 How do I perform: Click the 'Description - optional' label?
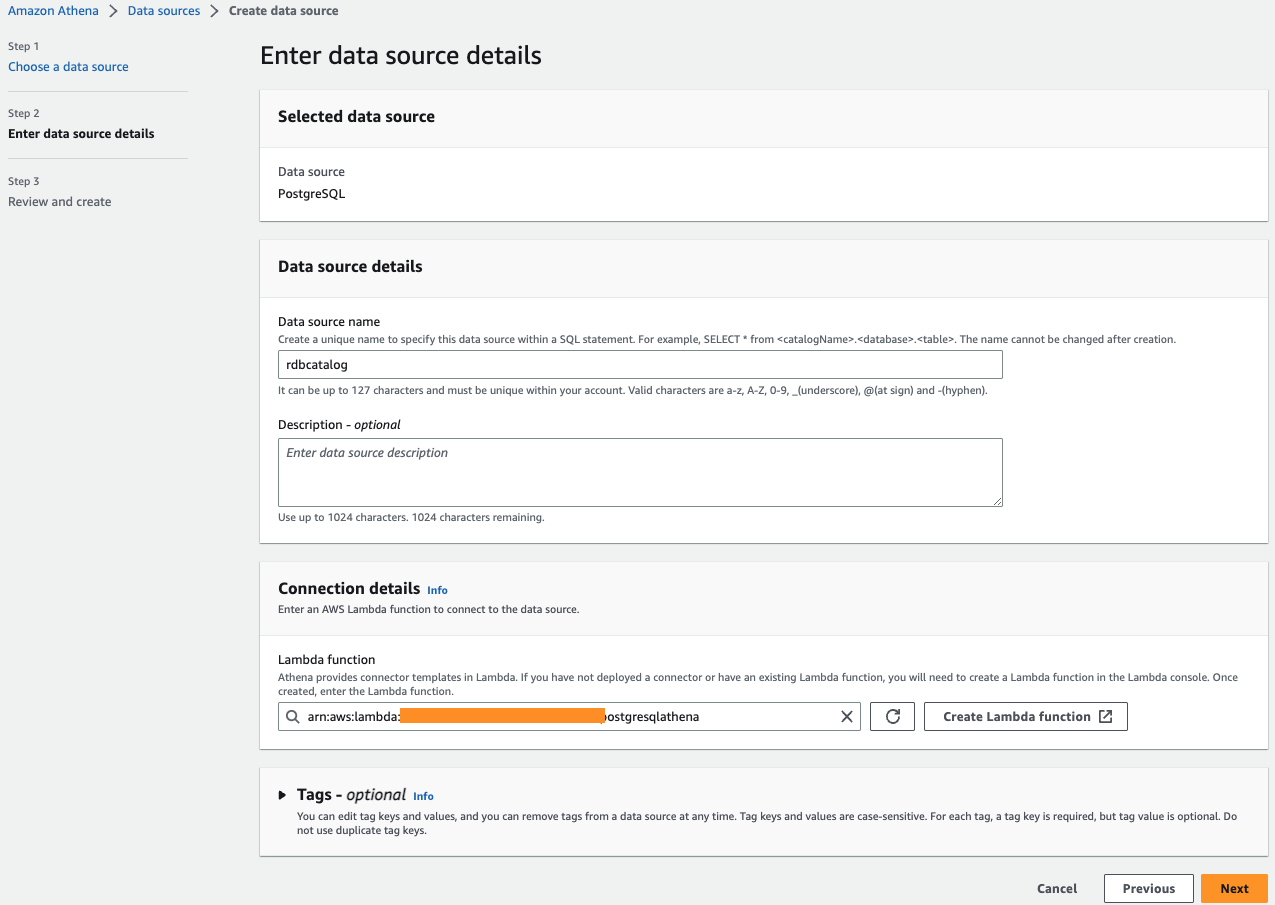click(339, 425)
